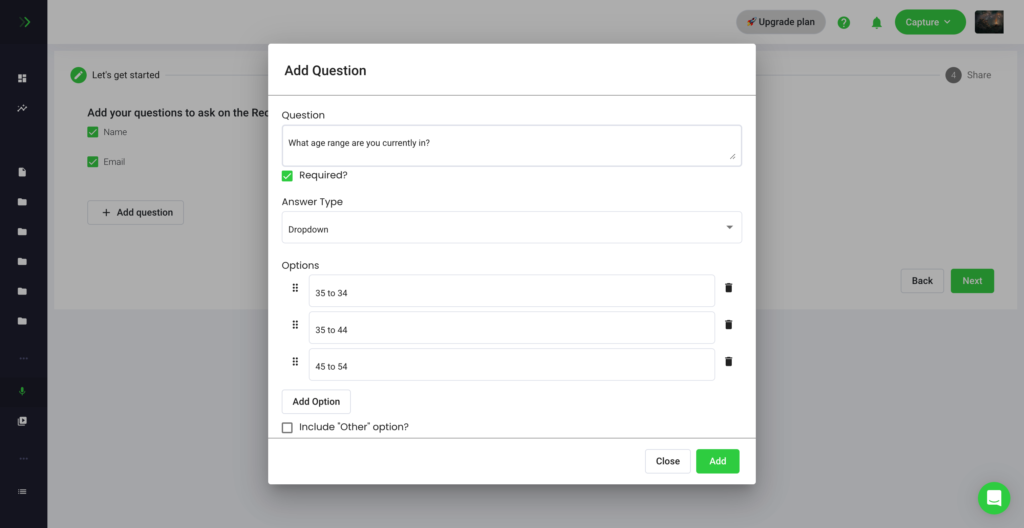Open the Answer Type dropdown
The width and height of the screenshot is (1024, 528).
coord(511,228)
